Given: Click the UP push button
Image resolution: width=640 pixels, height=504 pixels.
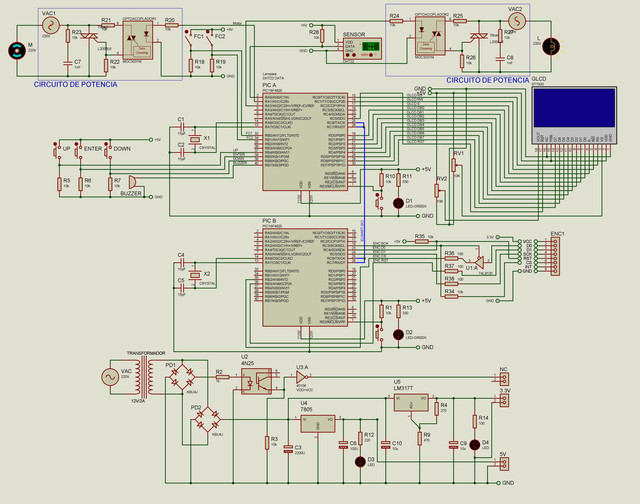Looking at the screenshot, I should point(57,151).
